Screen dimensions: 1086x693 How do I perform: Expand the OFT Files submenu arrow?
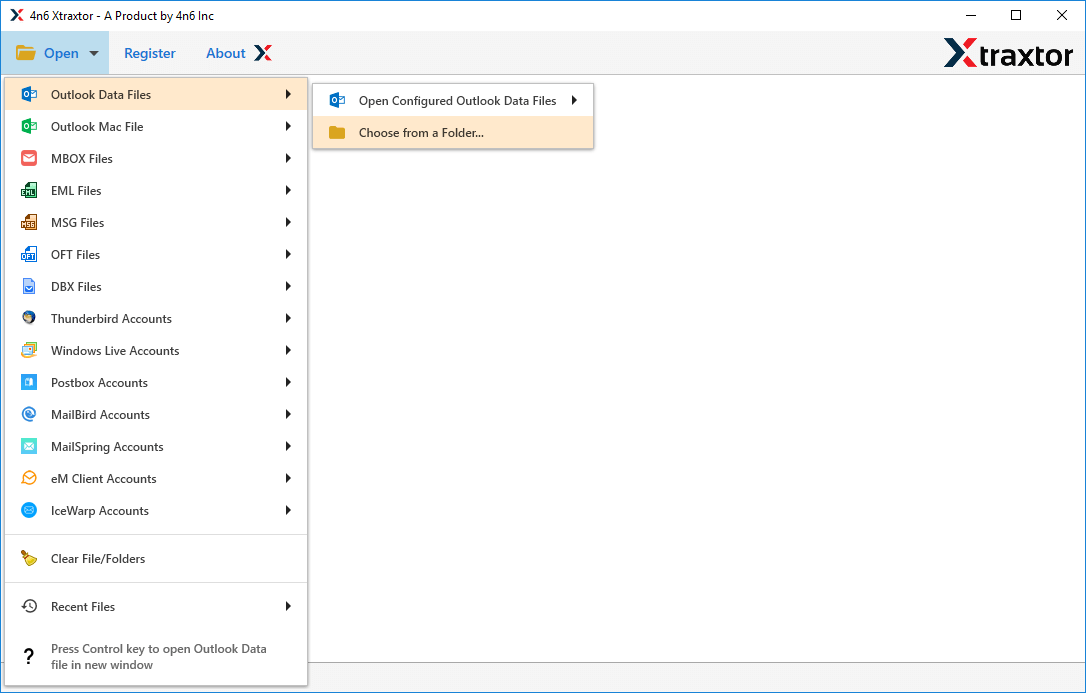click(288, 255)
